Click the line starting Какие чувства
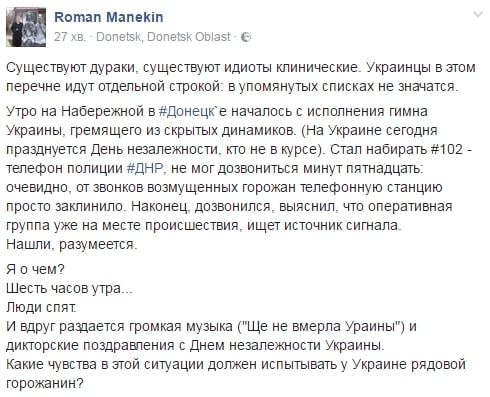The width and height of the screenshot is (490, 397). click(236, 364)
